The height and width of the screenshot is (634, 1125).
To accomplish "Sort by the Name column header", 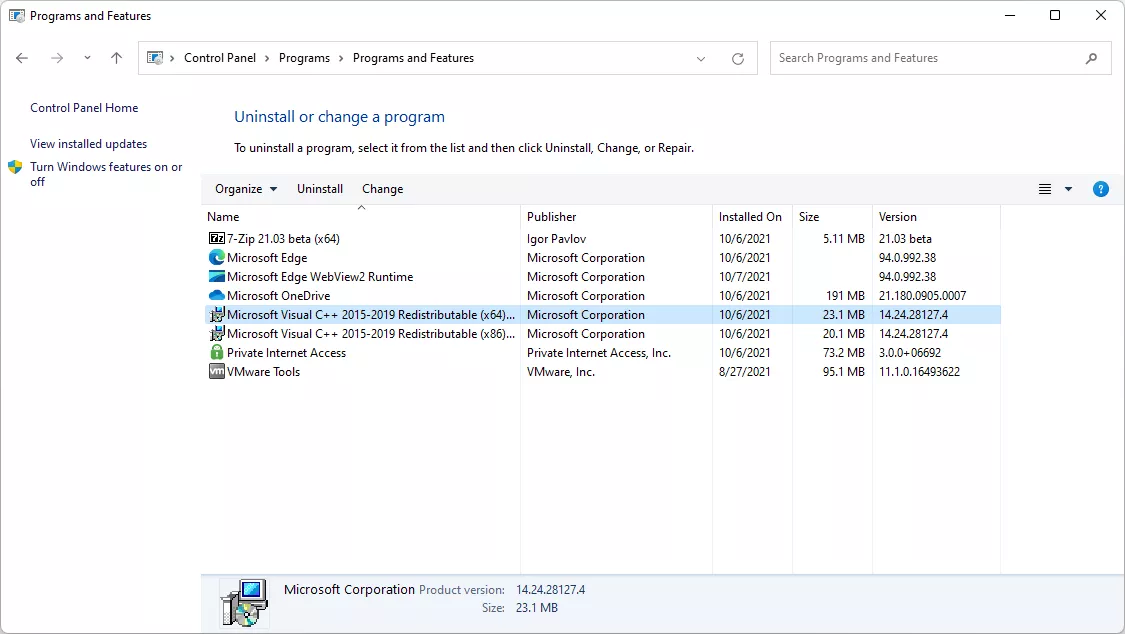I will pyautogui.click(x=360, y=217).
